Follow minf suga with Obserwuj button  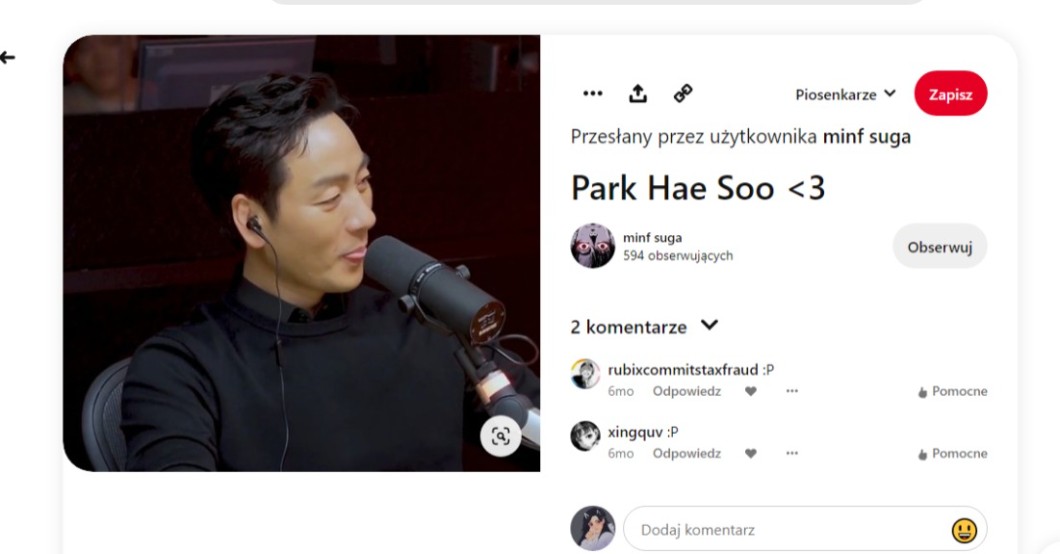pos(939,247)
